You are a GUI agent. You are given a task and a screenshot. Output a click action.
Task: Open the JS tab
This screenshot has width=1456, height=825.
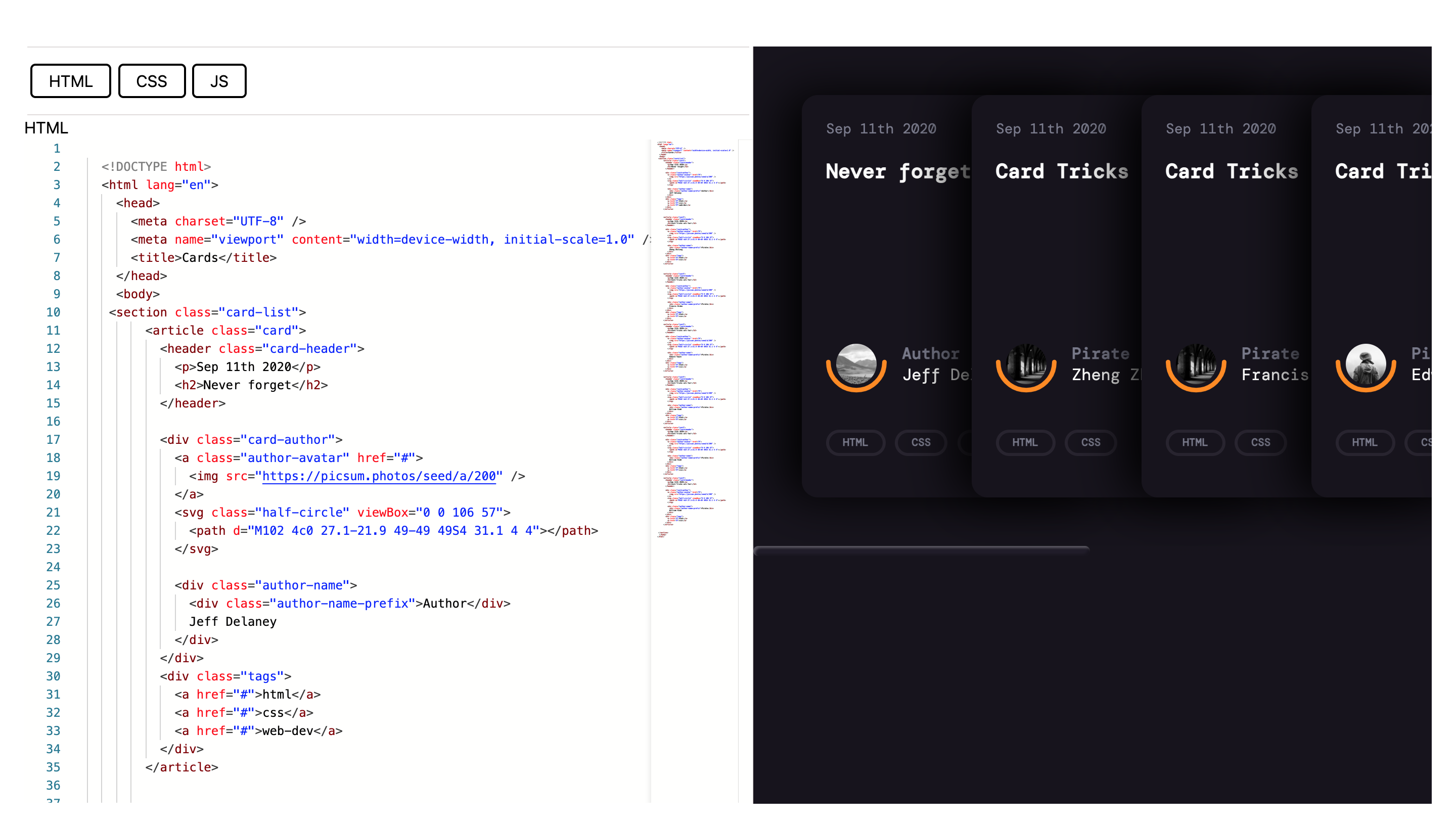pyautogui.click(x=219, y=81)
